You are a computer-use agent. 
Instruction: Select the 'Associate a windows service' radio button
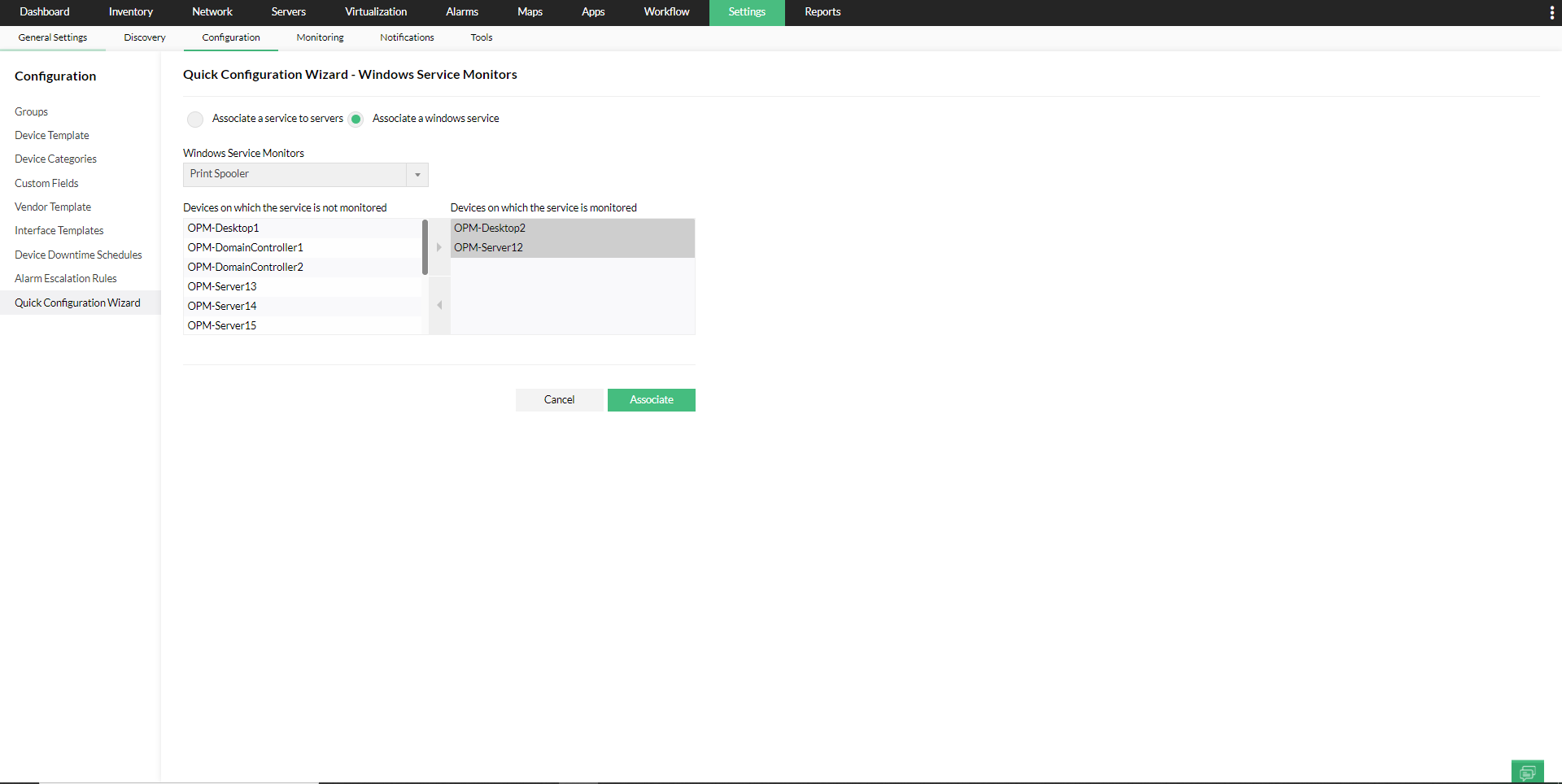point(356,119)
